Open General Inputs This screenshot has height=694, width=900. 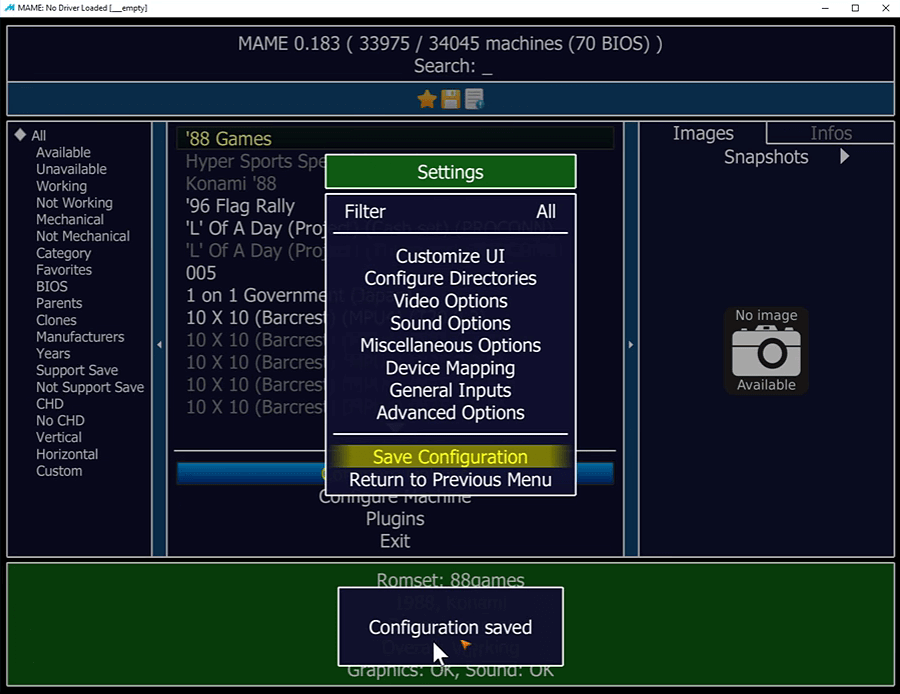coord(450,390)
